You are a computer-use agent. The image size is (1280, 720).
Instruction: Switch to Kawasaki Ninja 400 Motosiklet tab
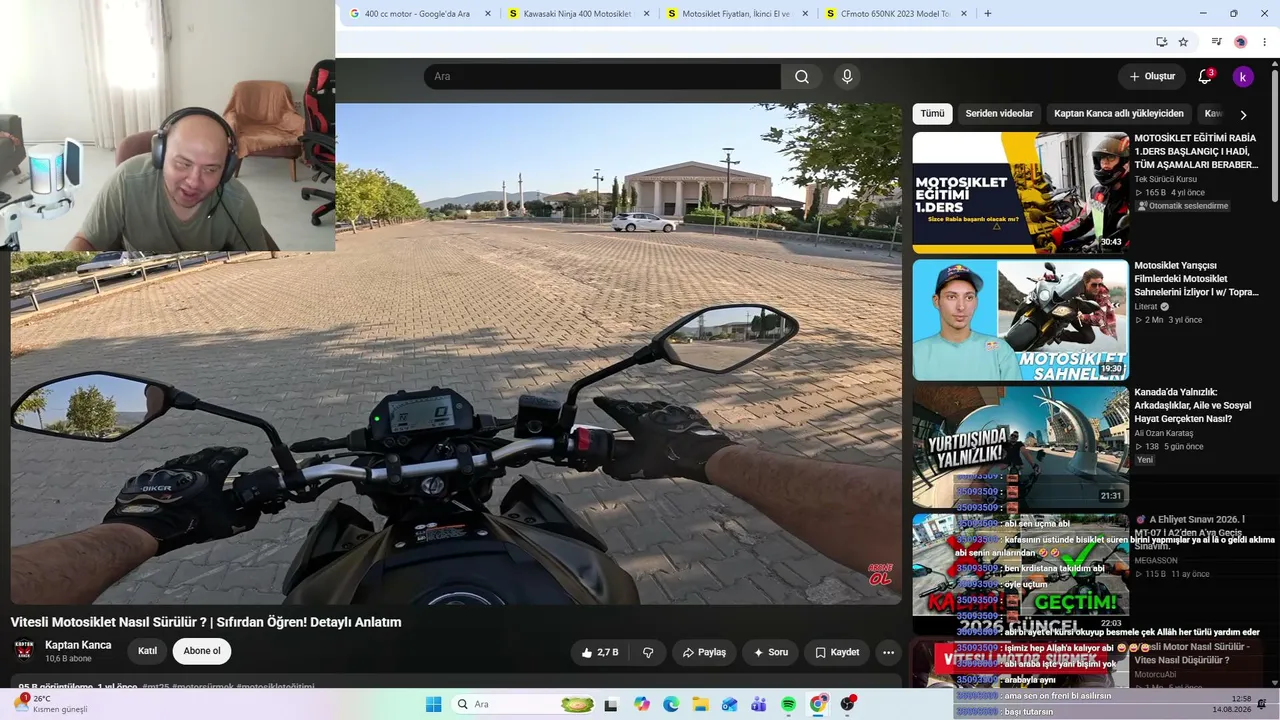pos(580,14)
